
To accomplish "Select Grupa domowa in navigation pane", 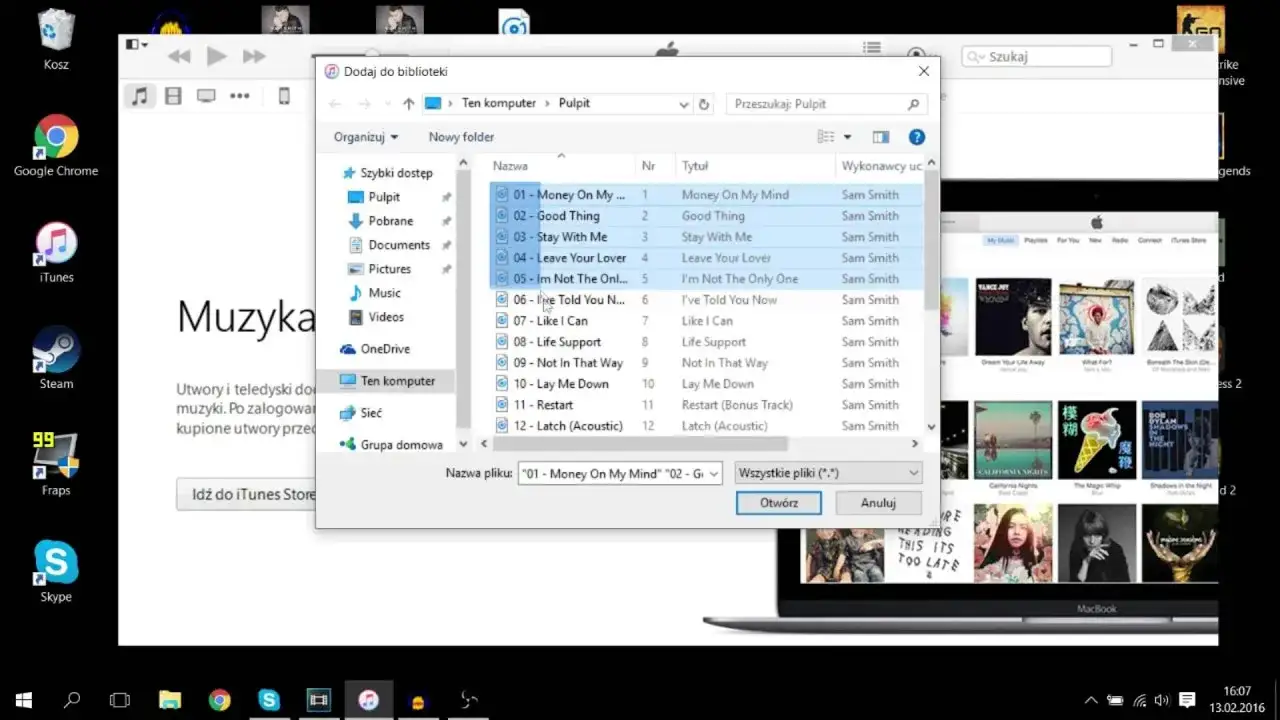I will coord(401,445).
